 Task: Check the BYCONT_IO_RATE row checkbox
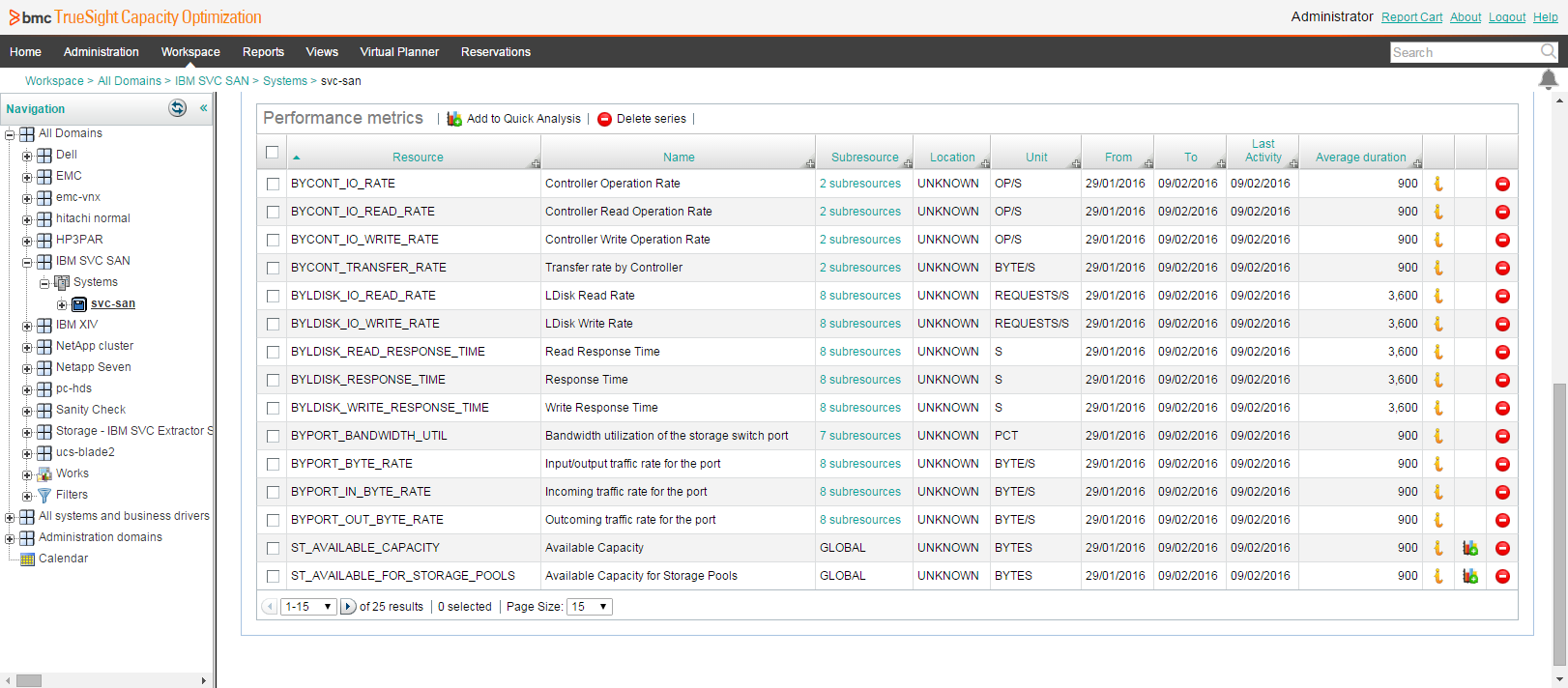(x=273, y=184)
